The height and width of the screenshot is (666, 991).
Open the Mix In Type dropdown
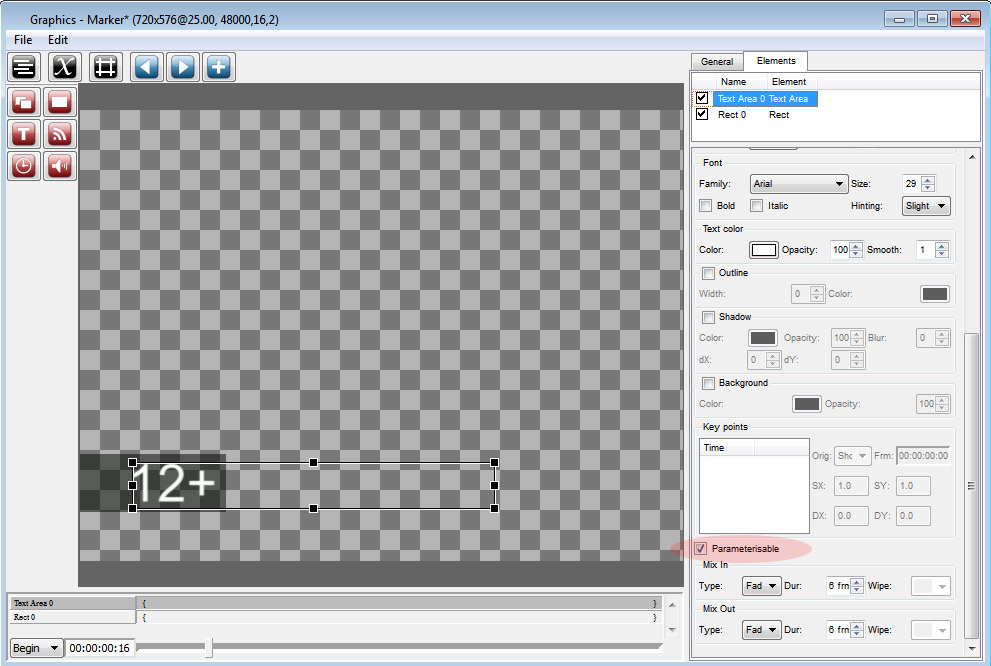762,586
